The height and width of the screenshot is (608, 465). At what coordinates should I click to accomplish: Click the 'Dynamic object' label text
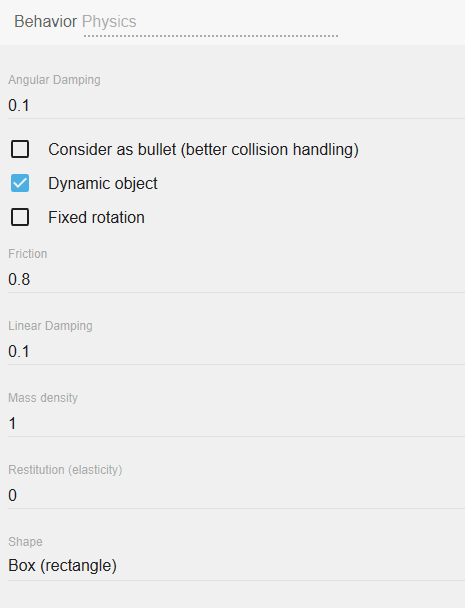pos(103,183)
